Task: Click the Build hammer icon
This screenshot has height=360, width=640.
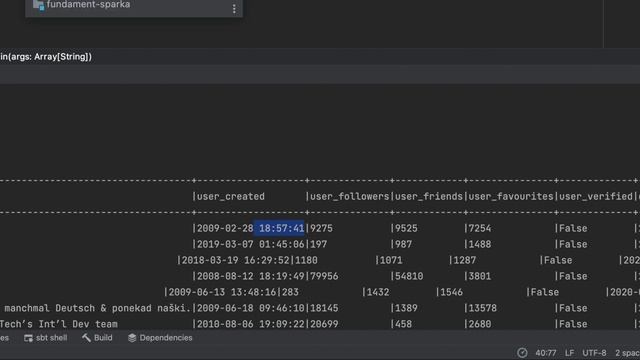Action: pyautogui.click(x=86, y=338)
